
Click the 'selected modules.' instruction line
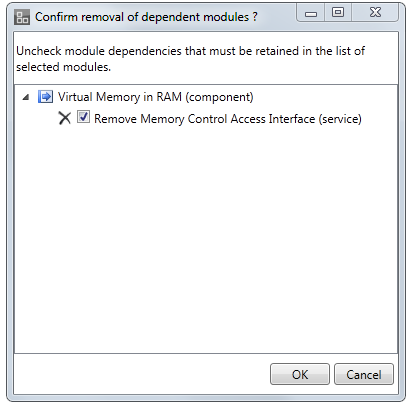click(x=63, y=67)
